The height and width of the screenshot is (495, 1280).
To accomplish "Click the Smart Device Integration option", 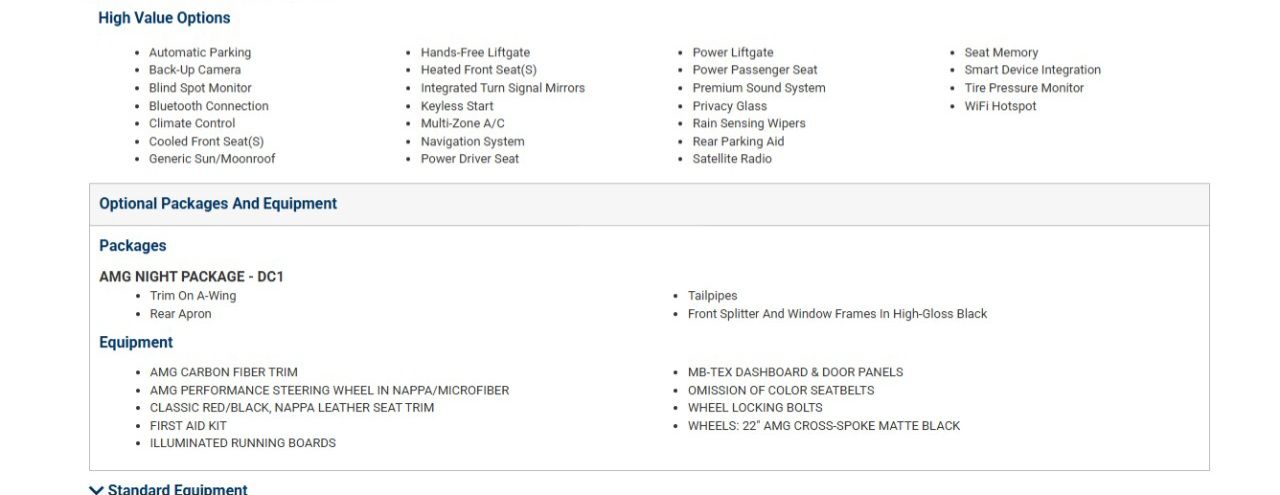I will coord(1032,70).
